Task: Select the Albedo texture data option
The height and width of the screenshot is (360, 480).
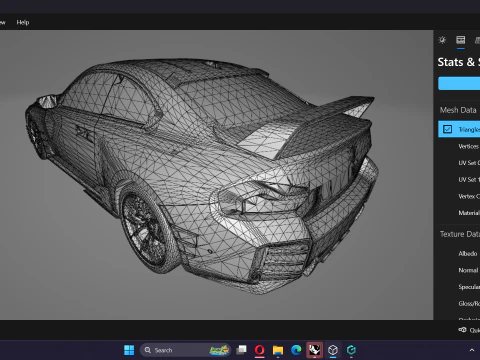Action: [468, 254]
